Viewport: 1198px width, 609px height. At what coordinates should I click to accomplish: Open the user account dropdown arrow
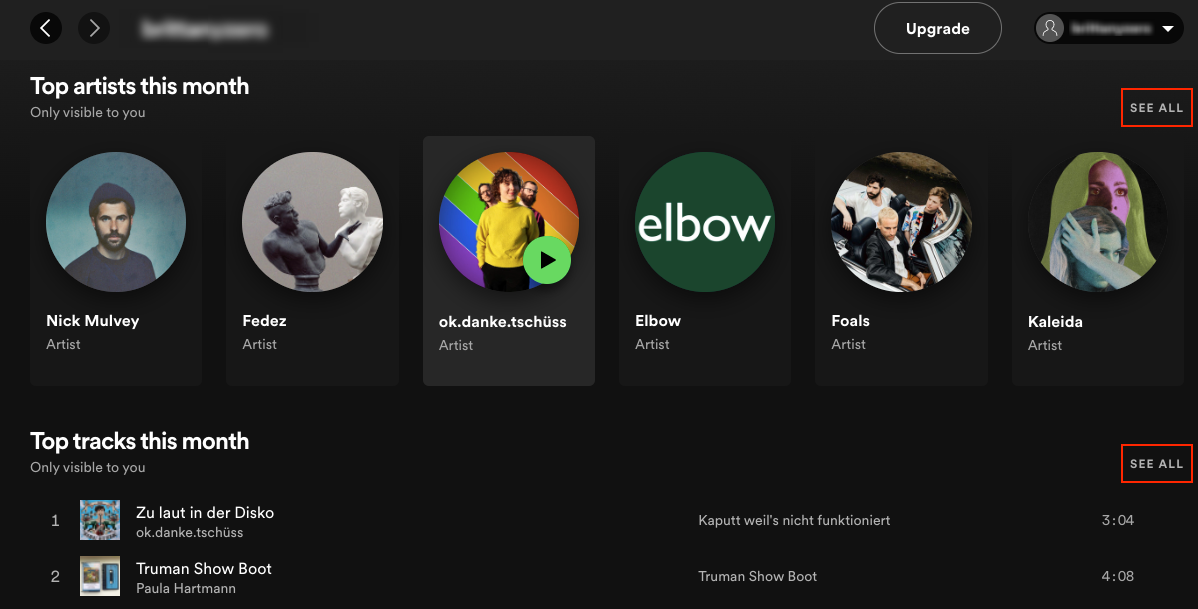pyautogui.click(x=1167, y=28)
